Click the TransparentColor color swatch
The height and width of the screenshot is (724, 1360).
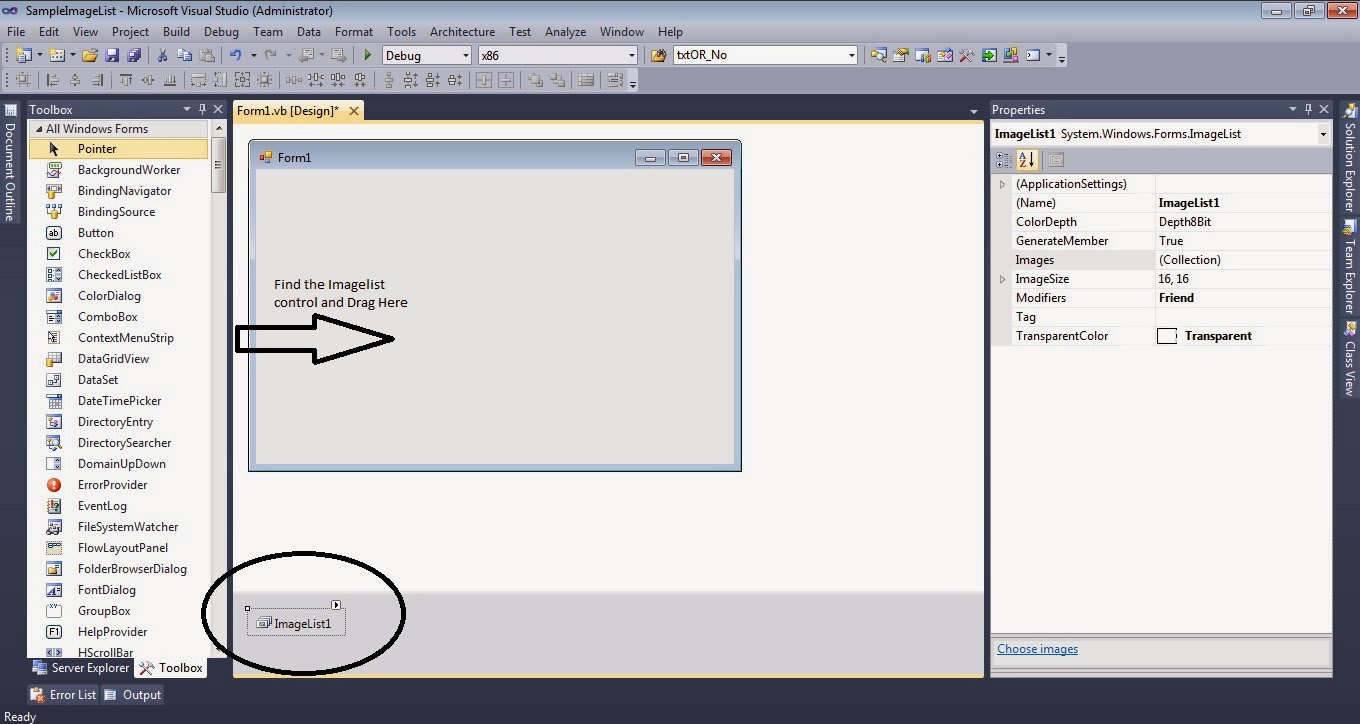point(1167,336)
